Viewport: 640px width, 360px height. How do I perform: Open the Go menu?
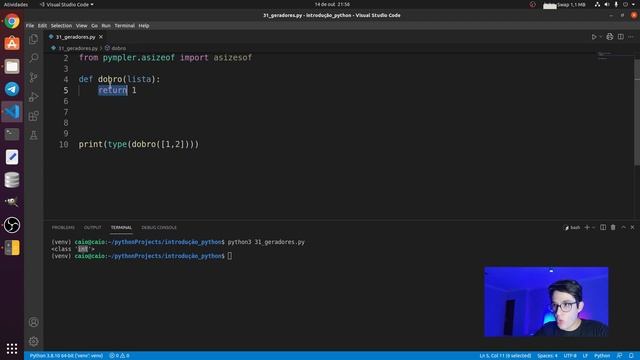click(x=94, y=26)
